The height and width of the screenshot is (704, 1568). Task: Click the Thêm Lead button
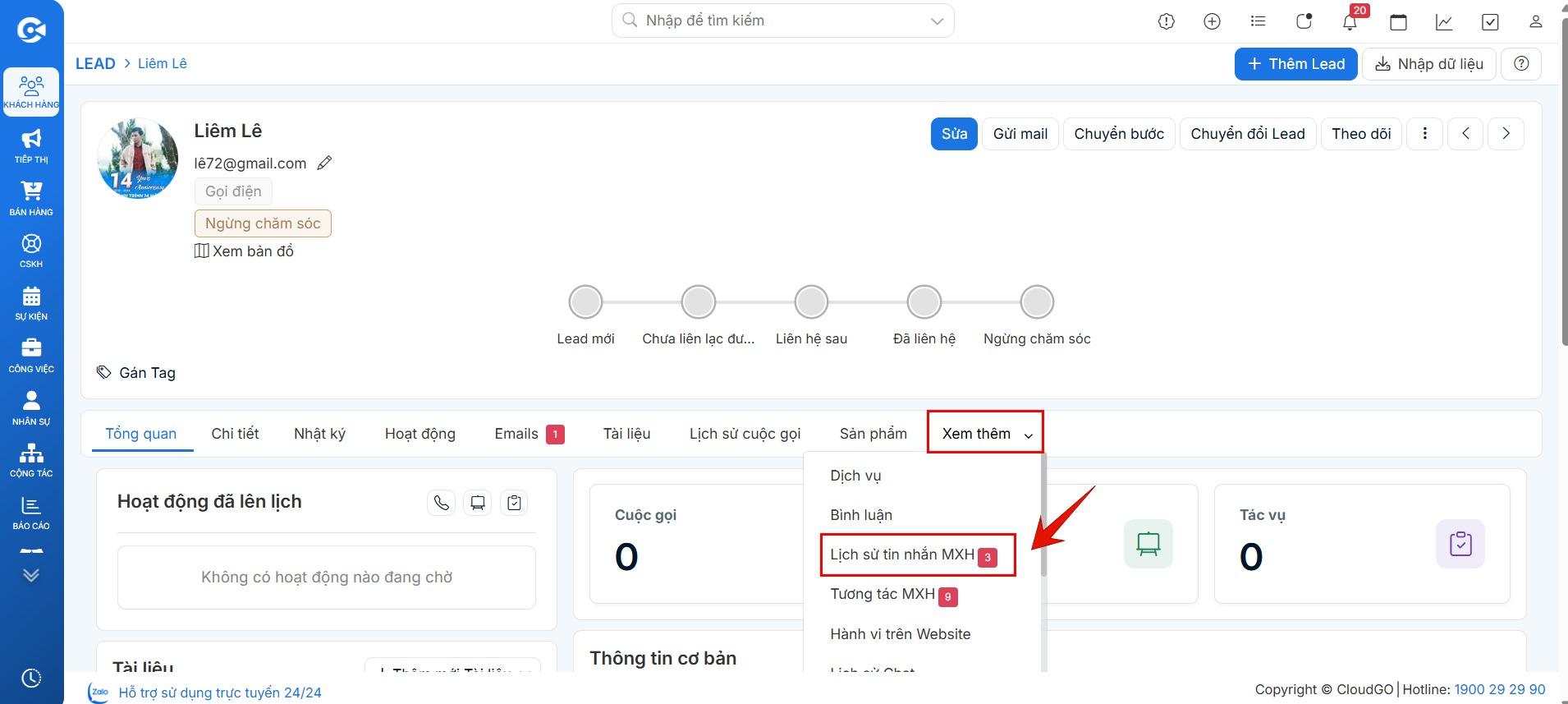coord(1295,63)
